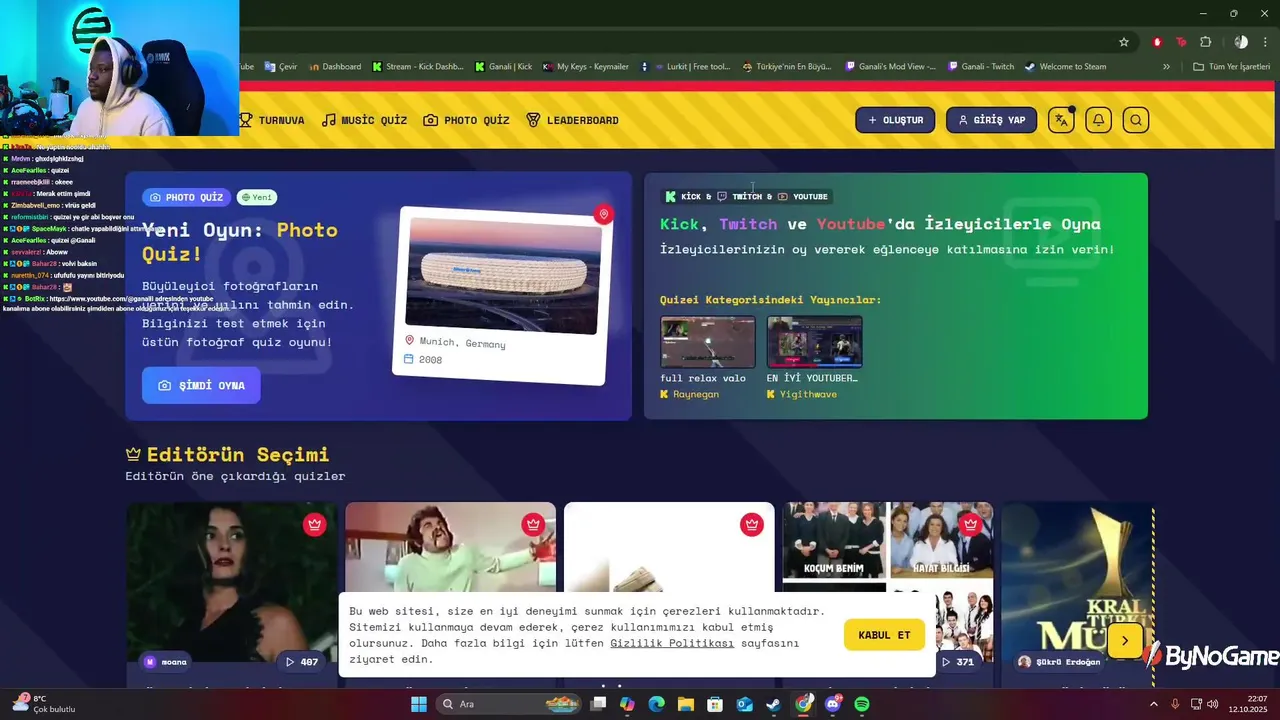Viewport: 1280px width, 720px height.
Task: Click the taskbar Ara search box
Action: (x=506, y=704)
